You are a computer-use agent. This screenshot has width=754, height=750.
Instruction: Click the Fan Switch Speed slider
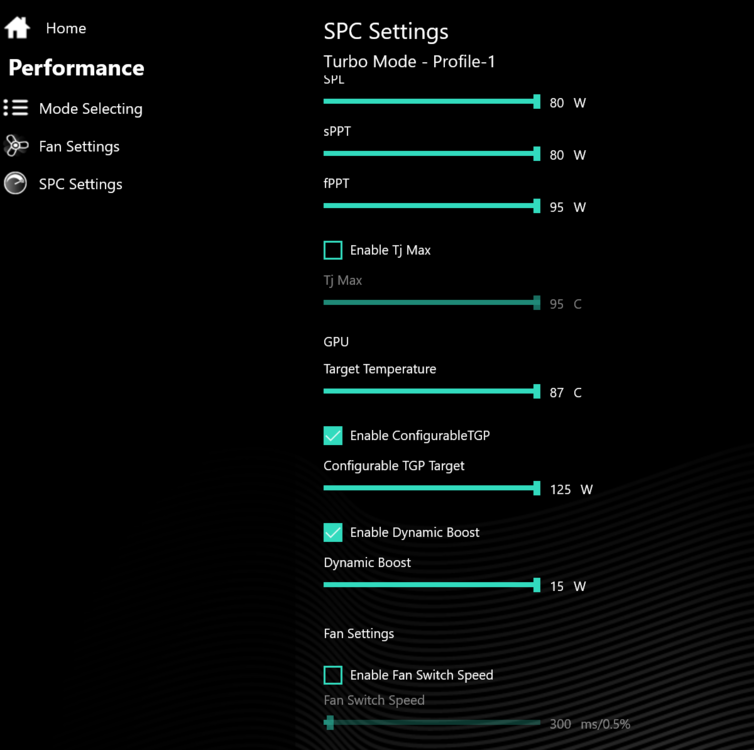[x=430, y=722]
